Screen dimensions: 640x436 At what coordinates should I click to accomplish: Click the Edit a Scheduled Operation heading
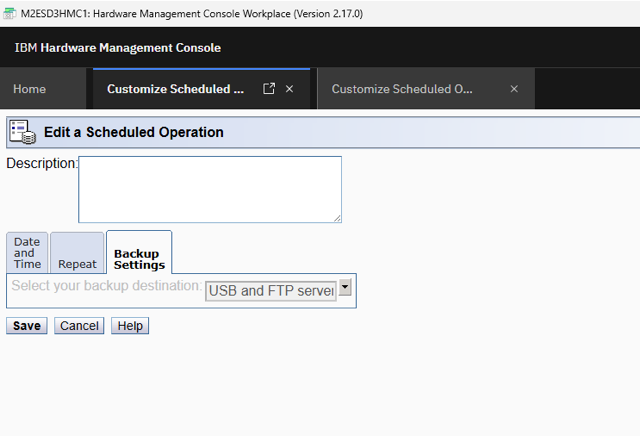click(x=134, y=132)
